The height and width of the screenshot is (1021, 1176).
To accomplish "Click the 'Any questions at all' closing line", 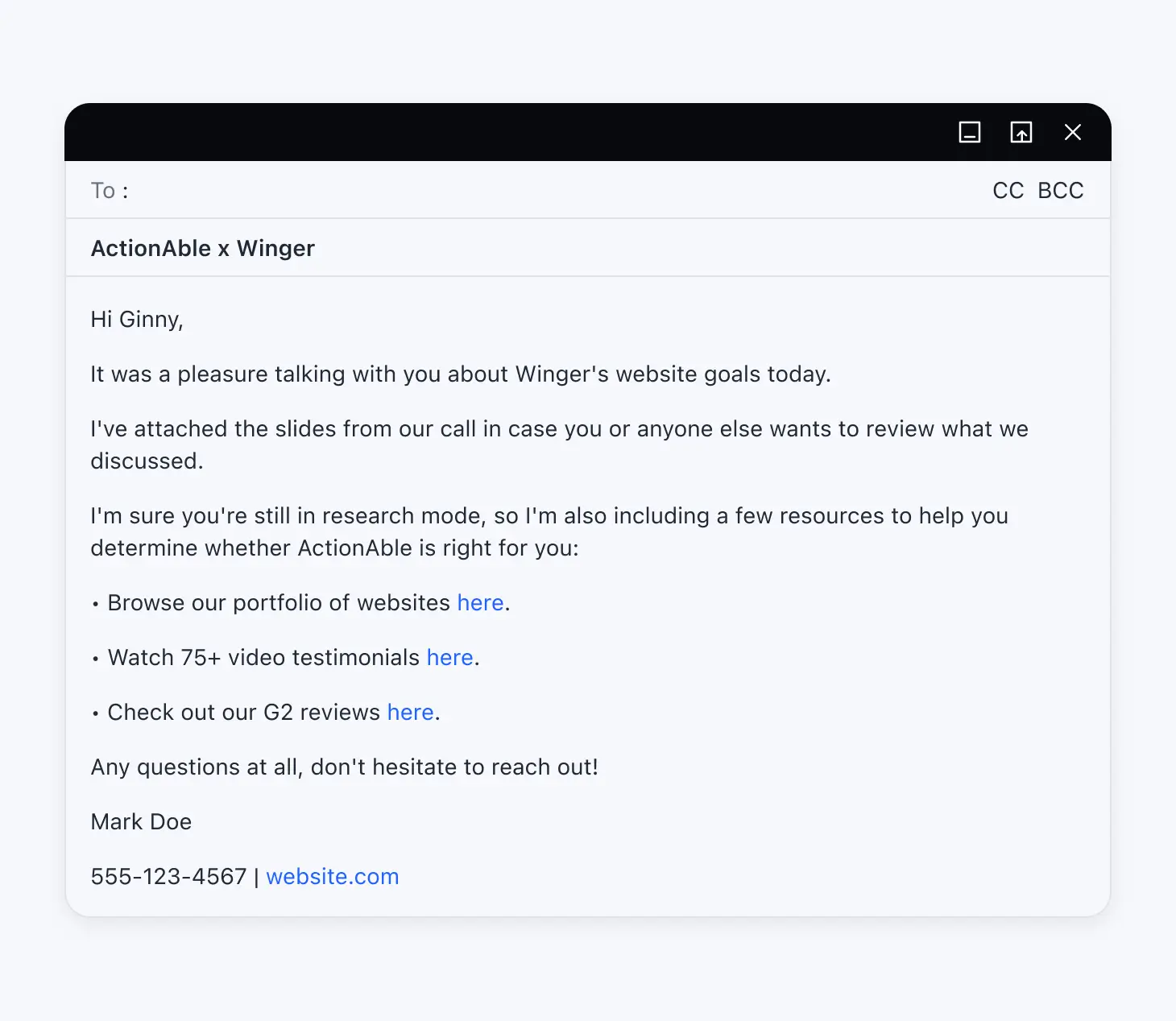I will coord(344,767).
